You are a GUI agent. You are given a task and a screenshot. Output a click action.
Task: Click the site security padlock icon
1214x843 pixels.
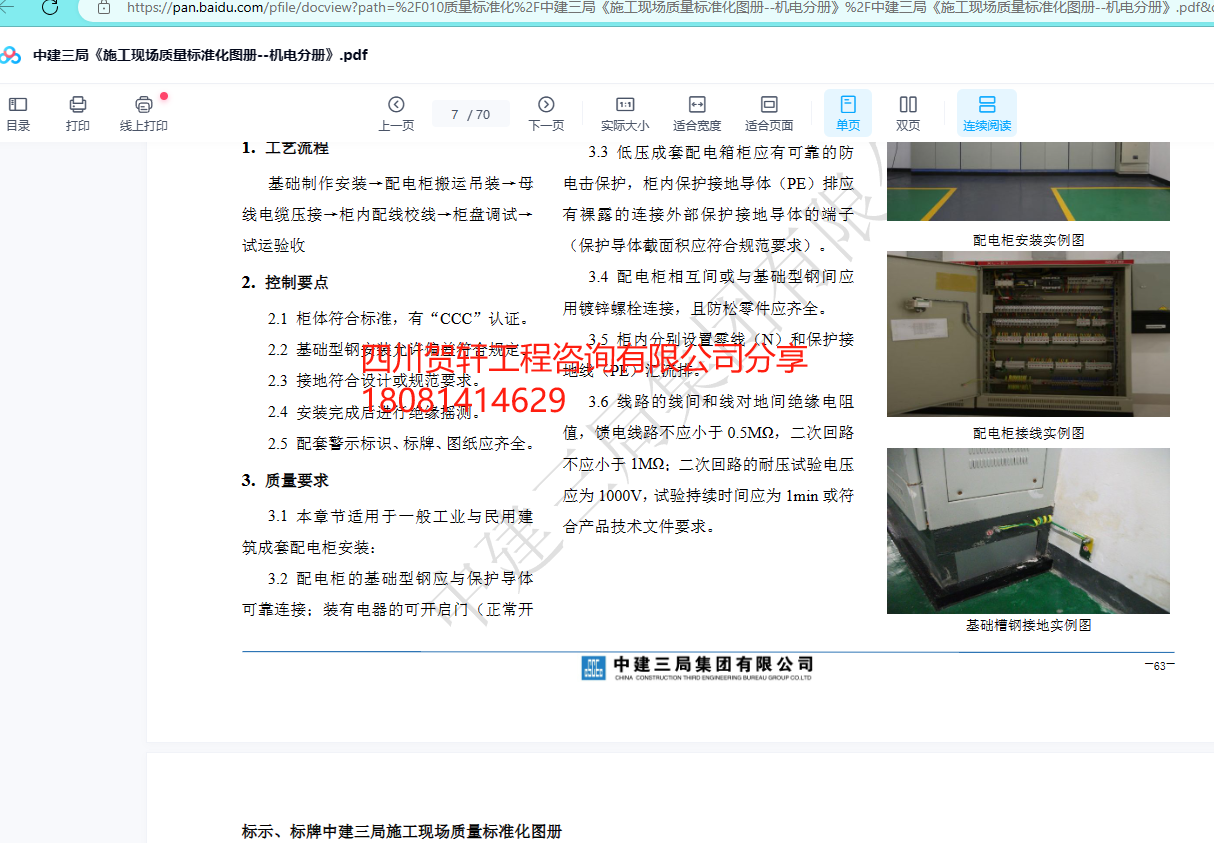point(104,7)
